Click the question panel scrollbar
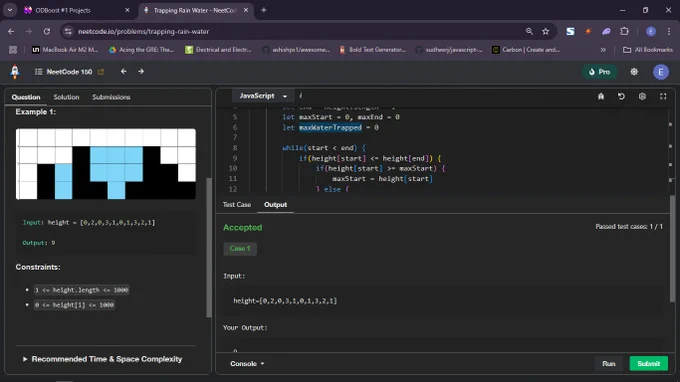Screen dimensions: 680x382 (209, 247)
